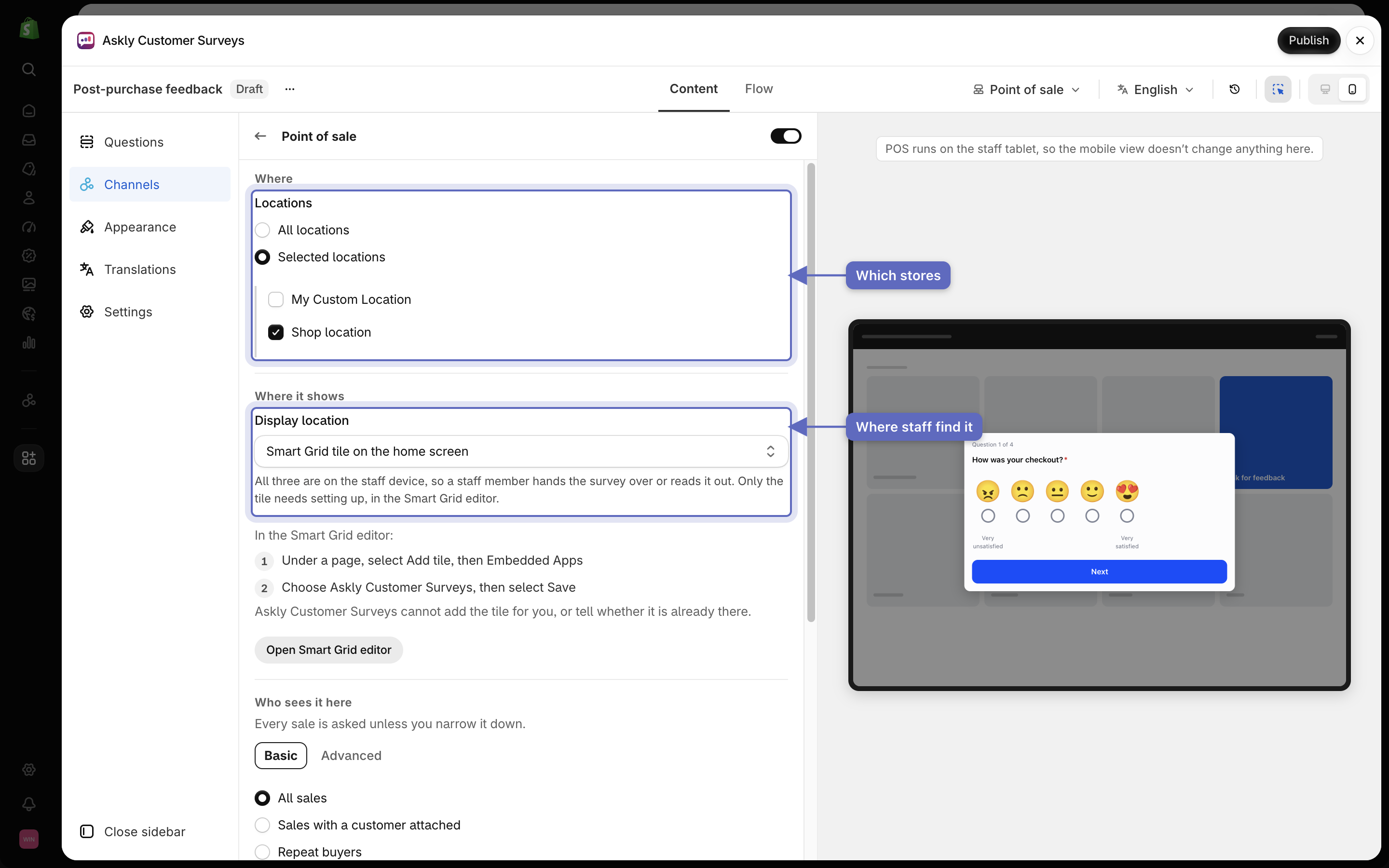
Task: Open Appearance in the sidebar
Action: click(x=150, y=227)
